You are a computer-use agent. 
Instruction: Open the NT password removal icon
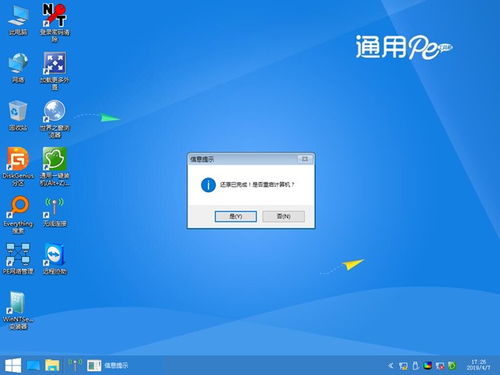tap(55, 23)
